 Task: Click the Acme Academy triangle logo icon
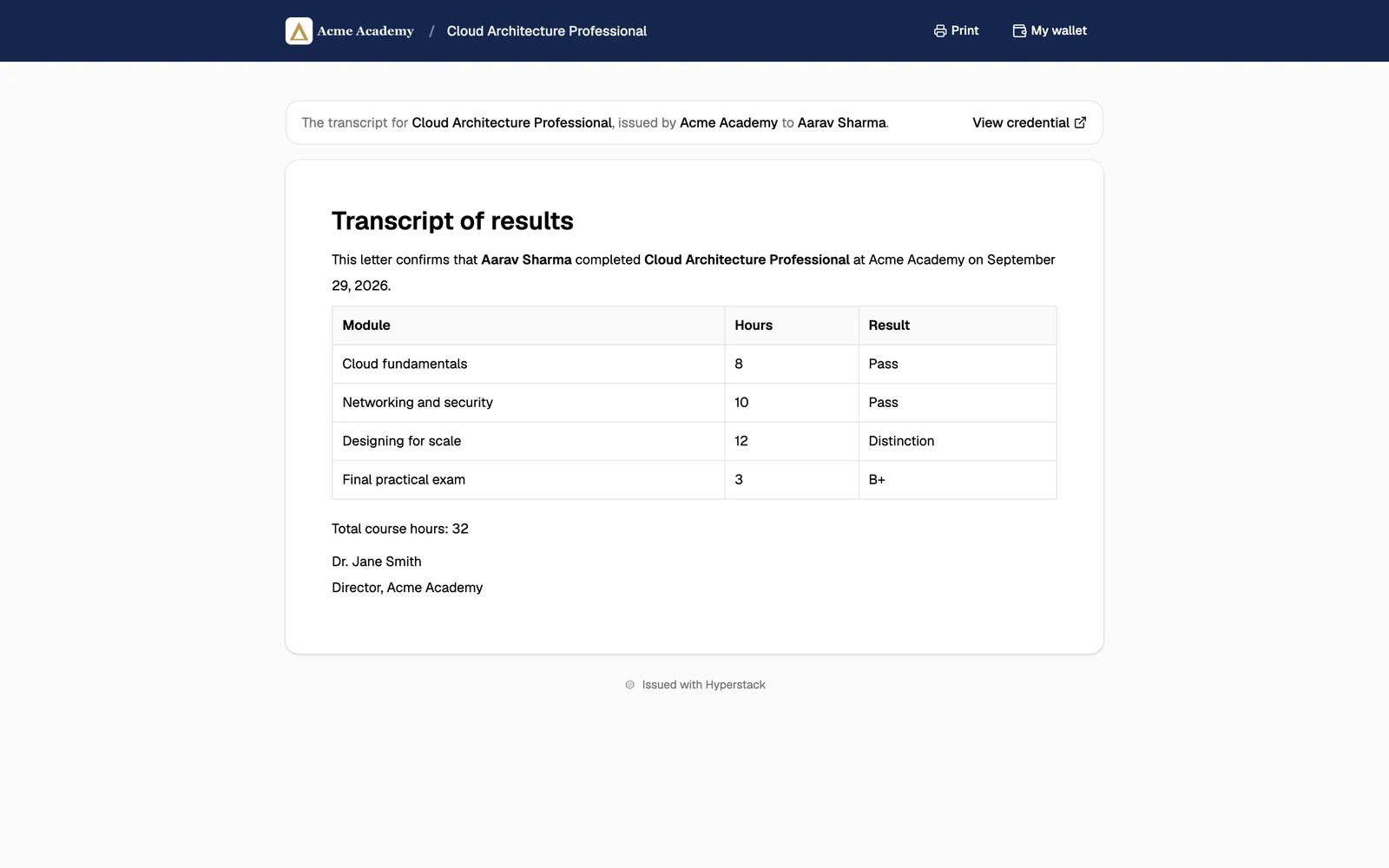[x=299, y=31]
